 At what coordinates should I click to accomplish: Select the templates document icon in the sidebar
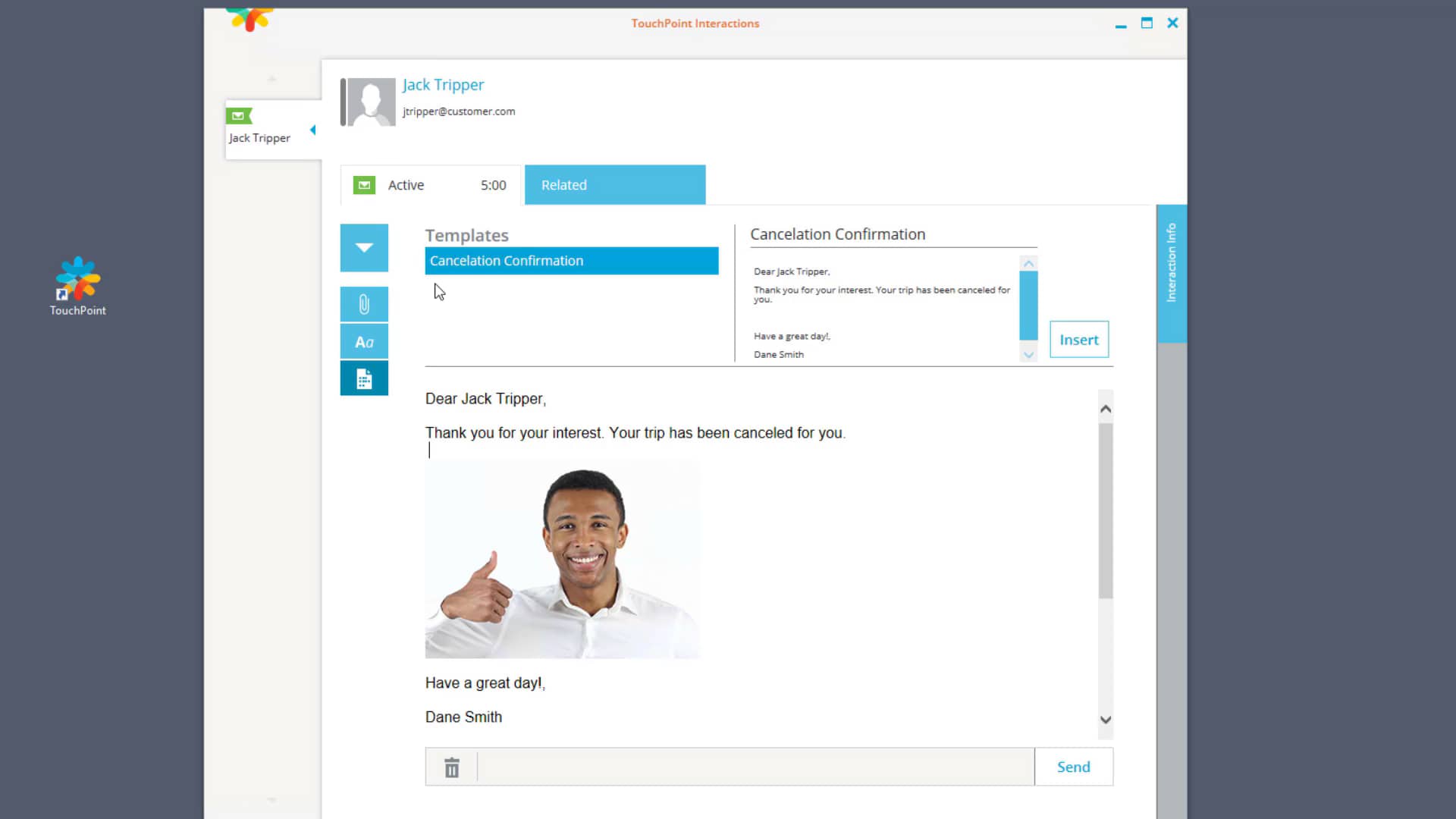tap(364, 378)
